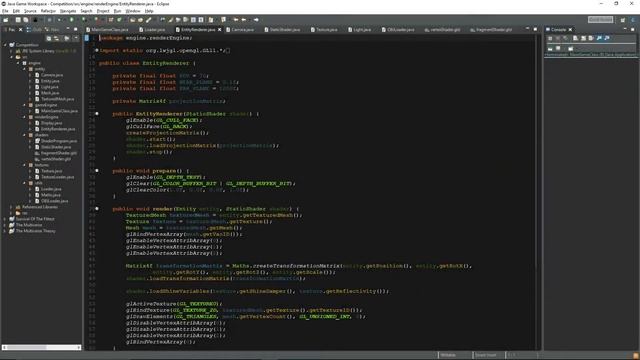Close the EntityRenderer.java tab
This screenshot has height=360, width=640.
click(220, 30)
